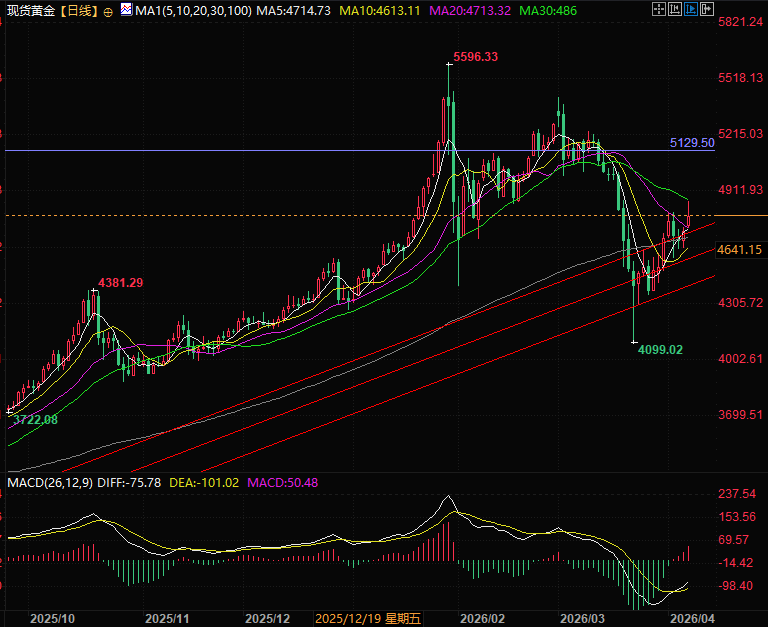Click the 4002.61 price axis value
The image size is (768, 627).
click(741, 359)
